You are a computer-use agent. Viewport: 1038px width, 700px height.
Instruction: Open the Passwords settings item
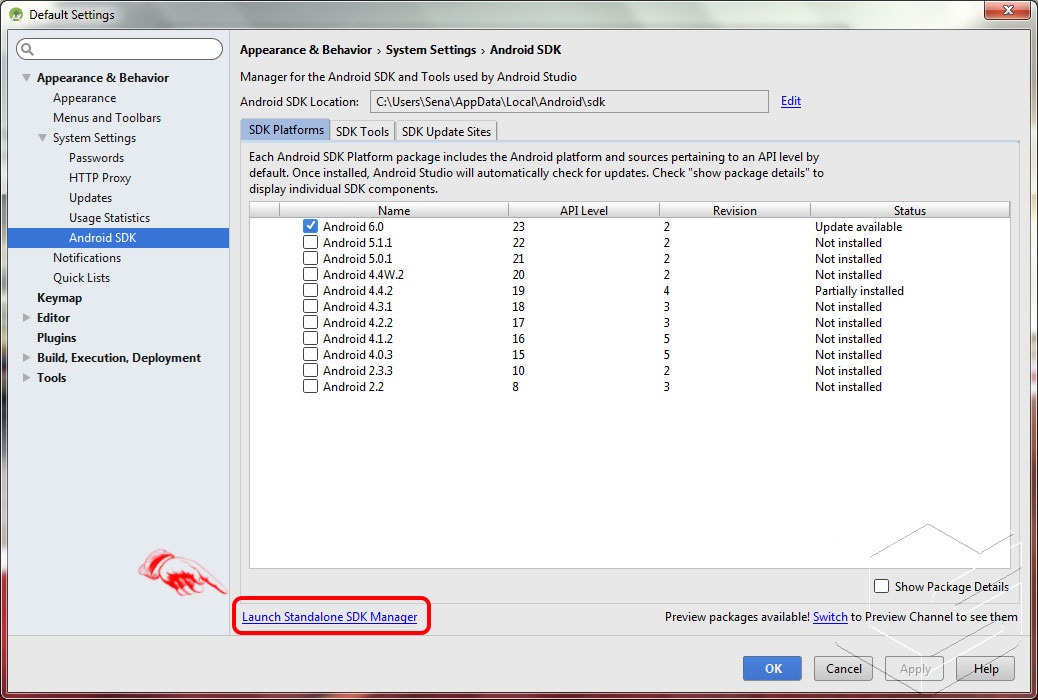pos(96,158)
